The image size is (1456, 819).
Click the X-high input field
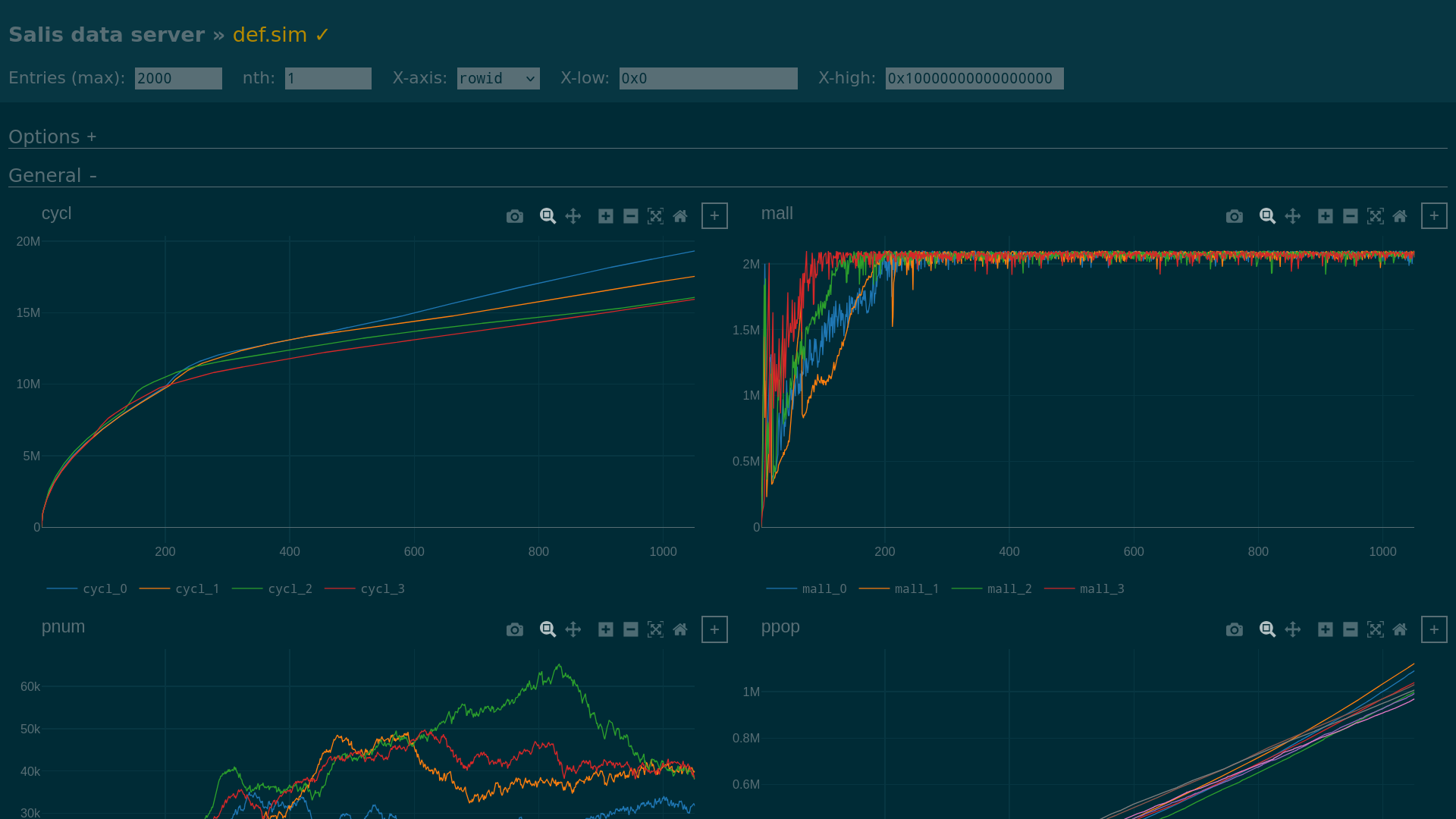point(974,78)
